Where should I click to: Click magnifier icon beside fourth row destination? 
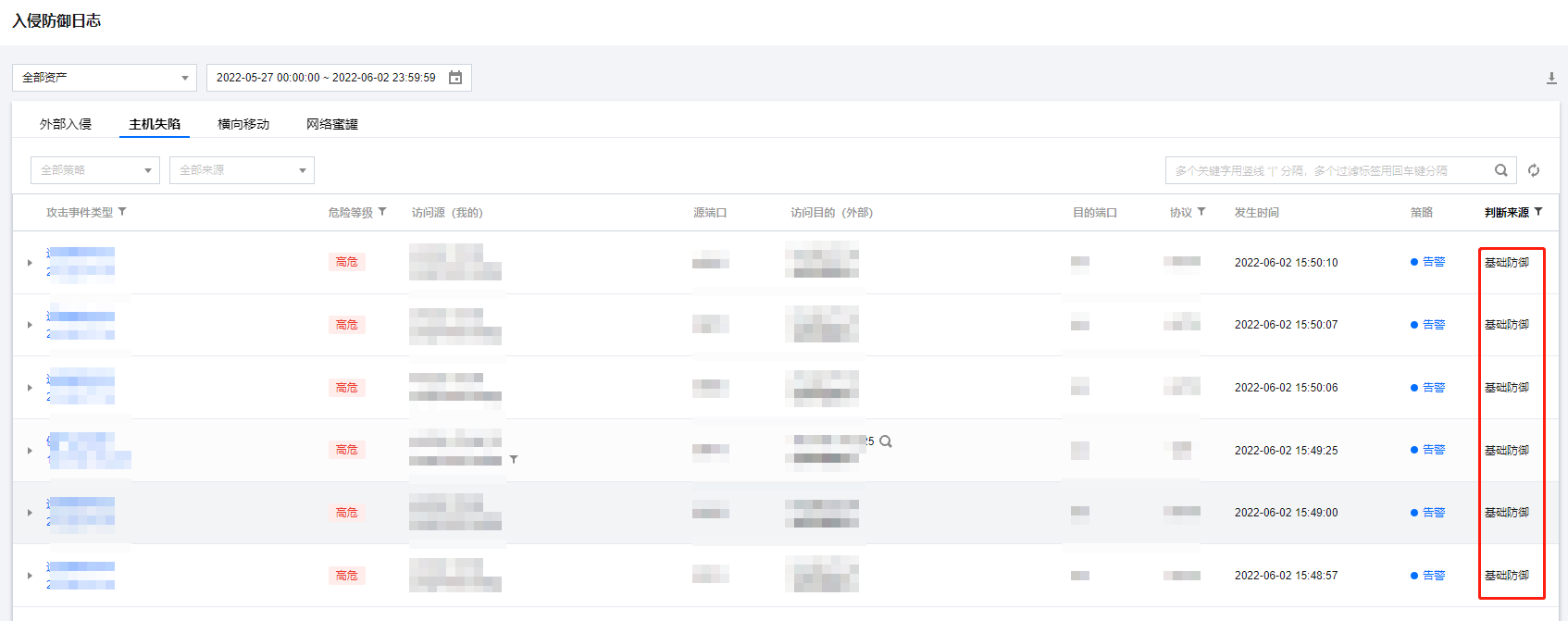[x=886, y=441]
